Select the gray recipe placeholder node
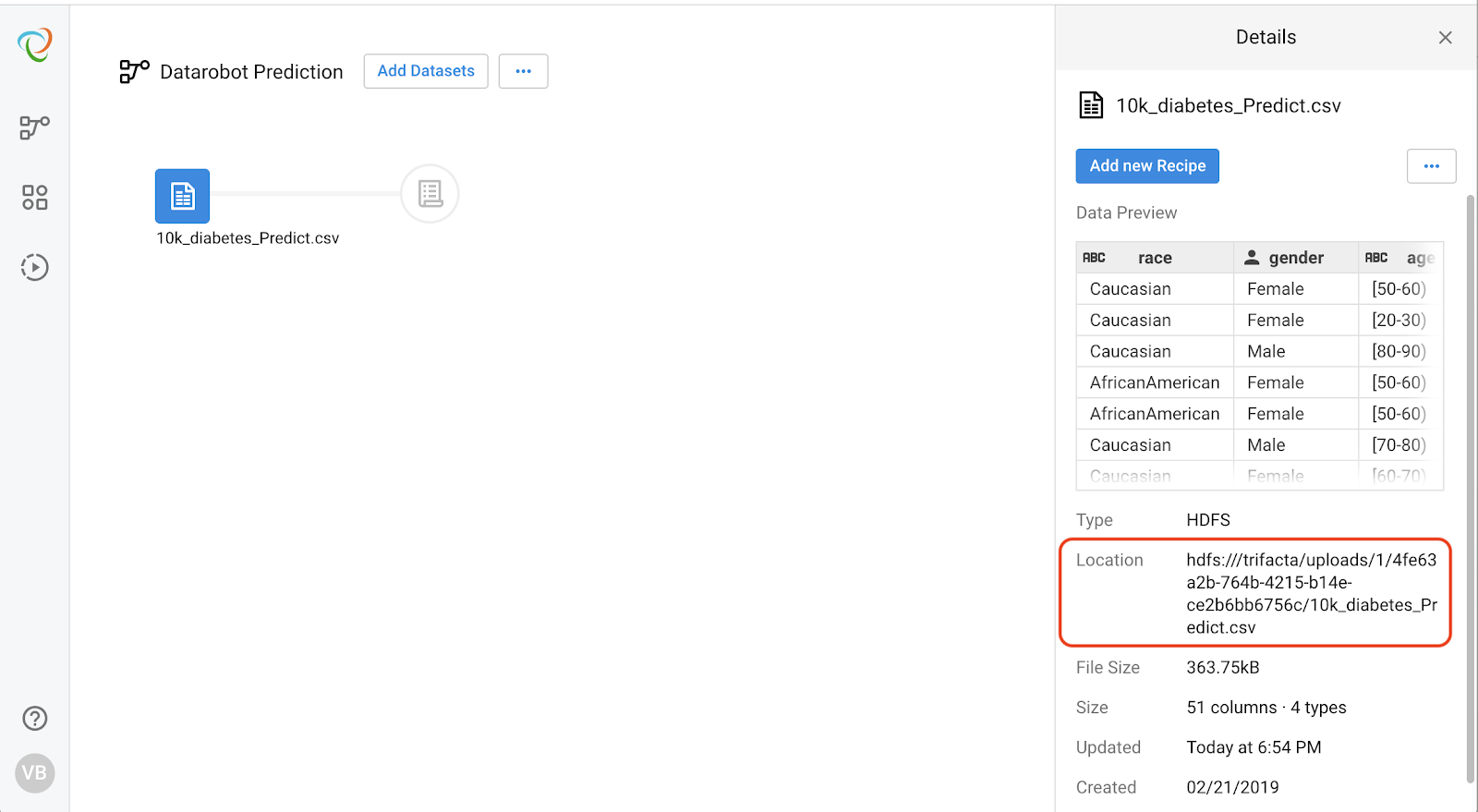The height and width of the screenshot is (812, 1478). click(x=430, y=194)
